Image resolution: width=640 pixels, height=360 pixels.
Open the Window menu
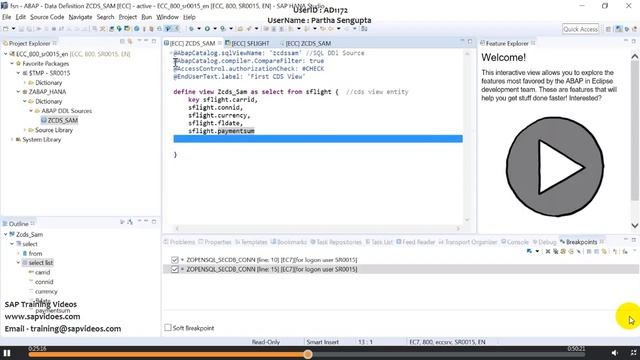(x=167, y=17)
